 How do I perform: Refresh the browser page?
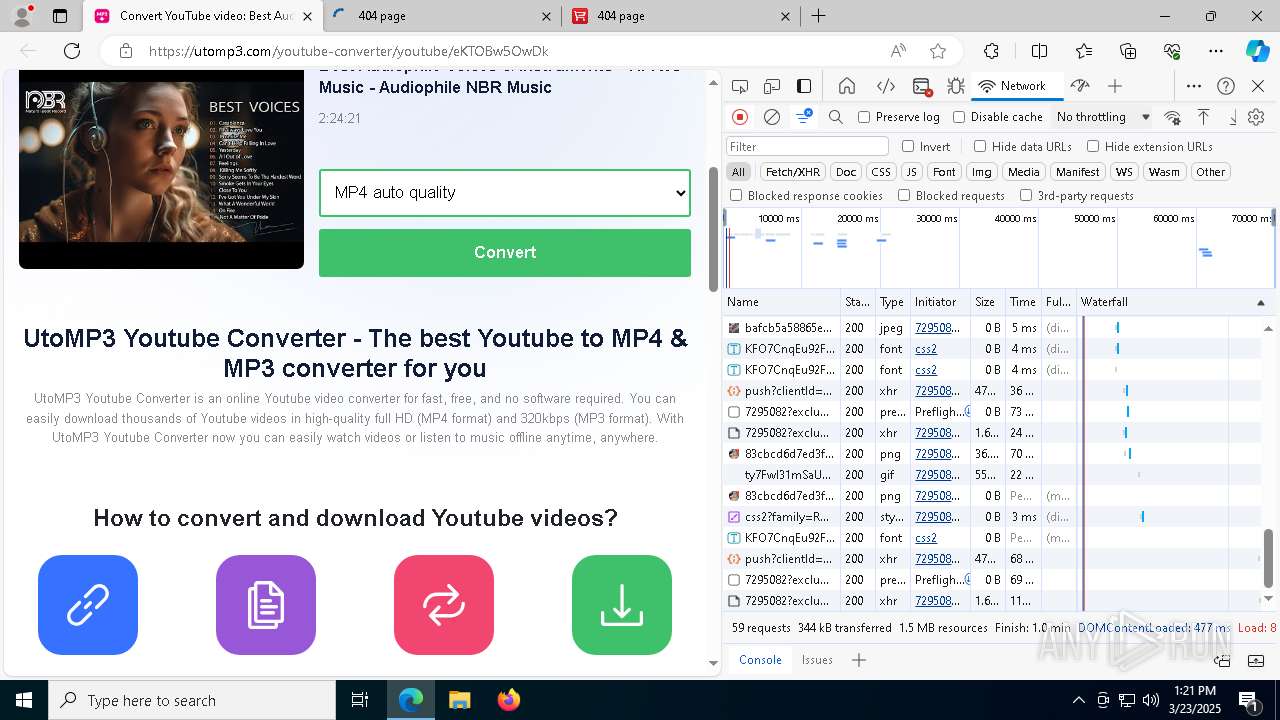coord(72,51)
